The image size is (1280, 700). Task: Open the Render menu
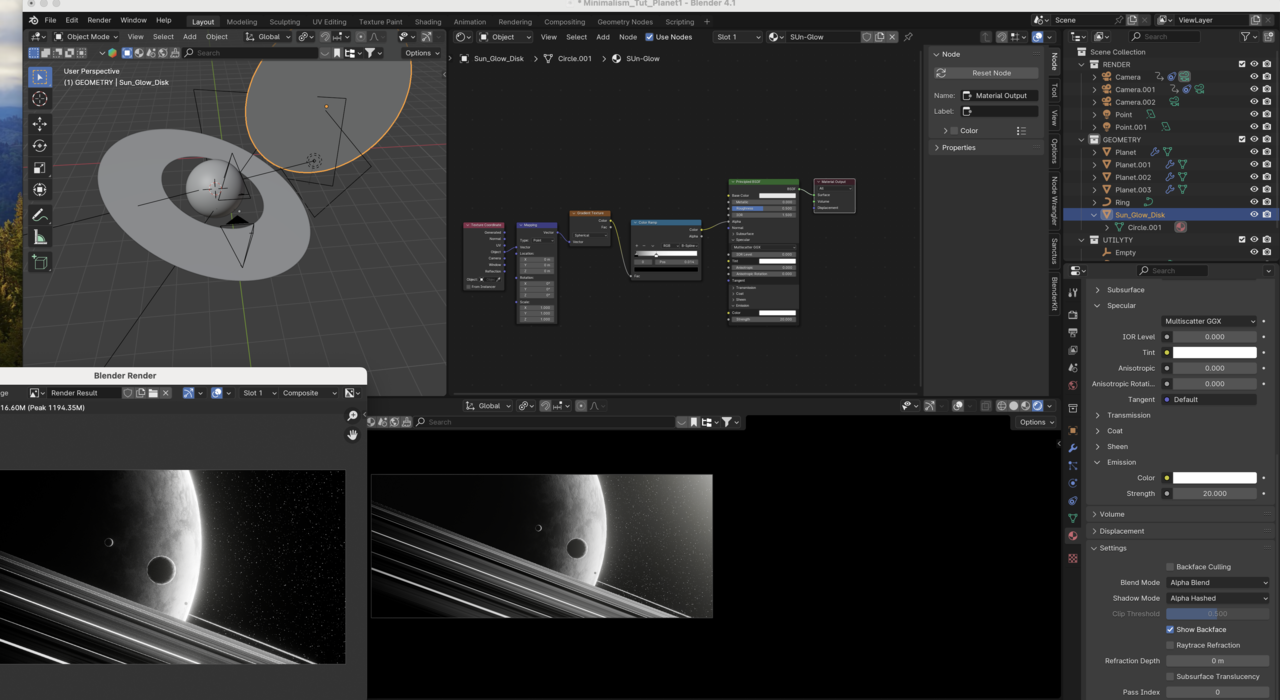[x=99, y=20]
